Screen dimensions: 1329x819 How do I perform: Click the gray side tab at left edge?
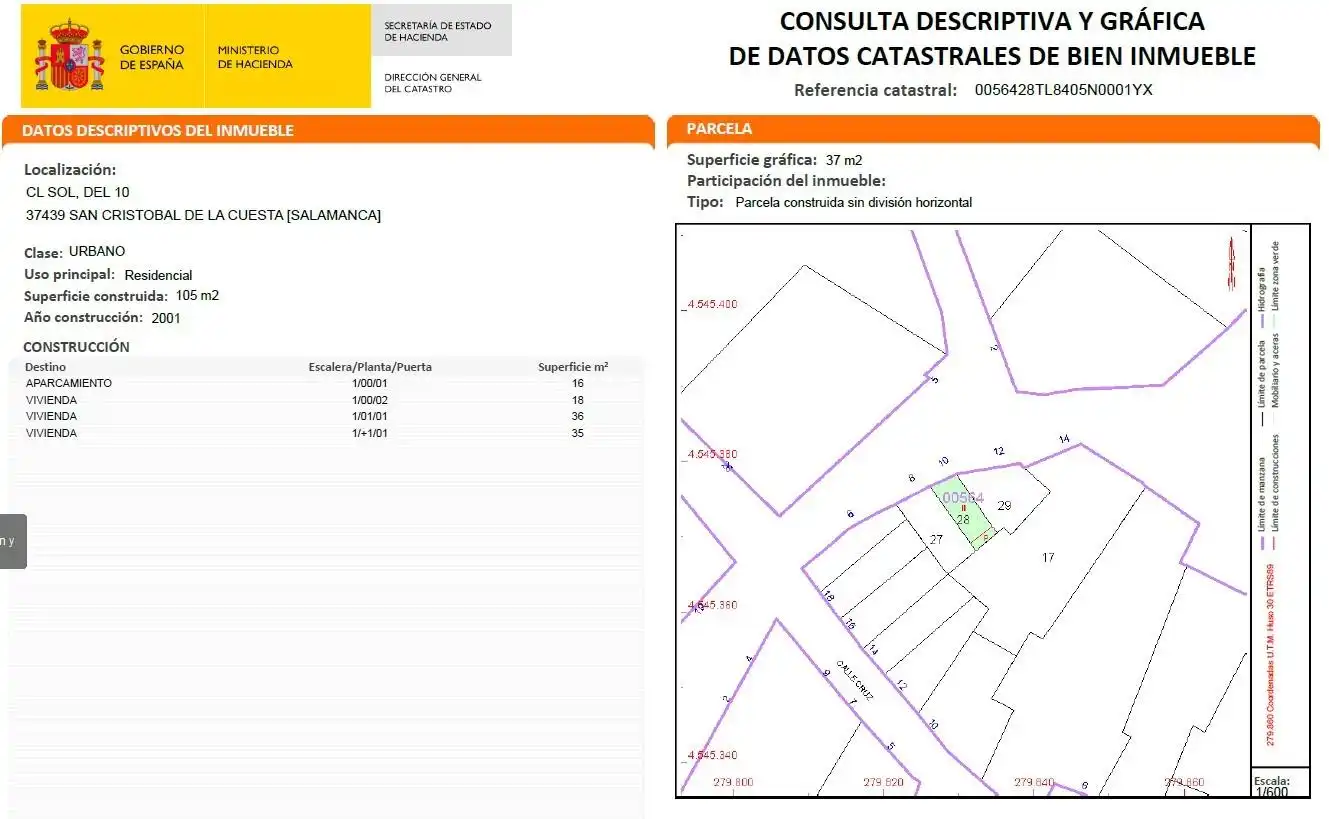12,541
